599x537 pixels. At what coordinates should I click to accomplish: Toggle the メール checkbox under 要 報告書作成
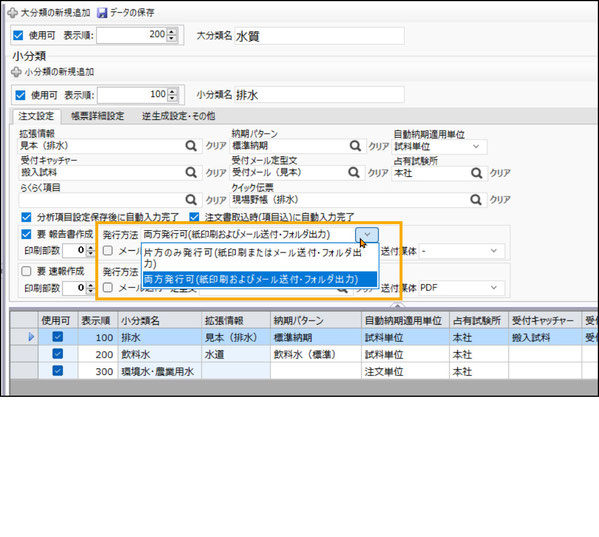108,251
